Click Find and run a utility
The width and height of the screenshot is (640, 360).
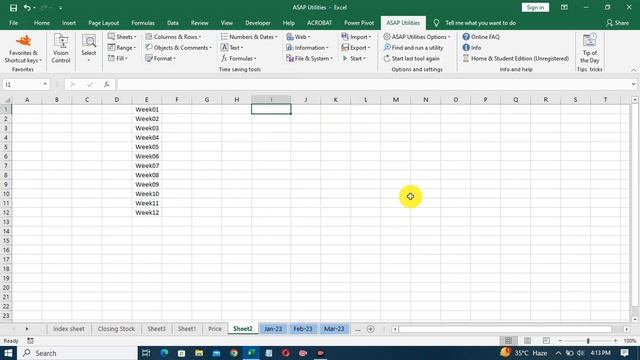coord(413,47)
